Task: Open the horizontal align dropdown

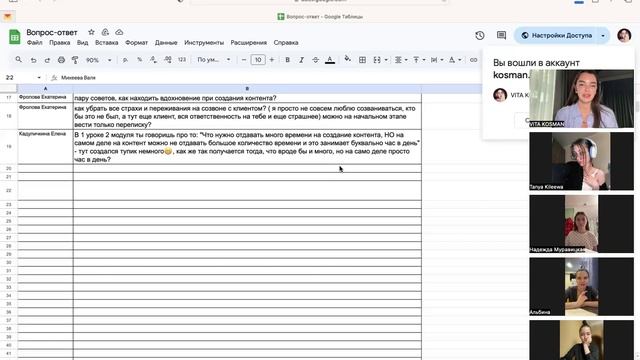Action: click(x=401, y=60)
